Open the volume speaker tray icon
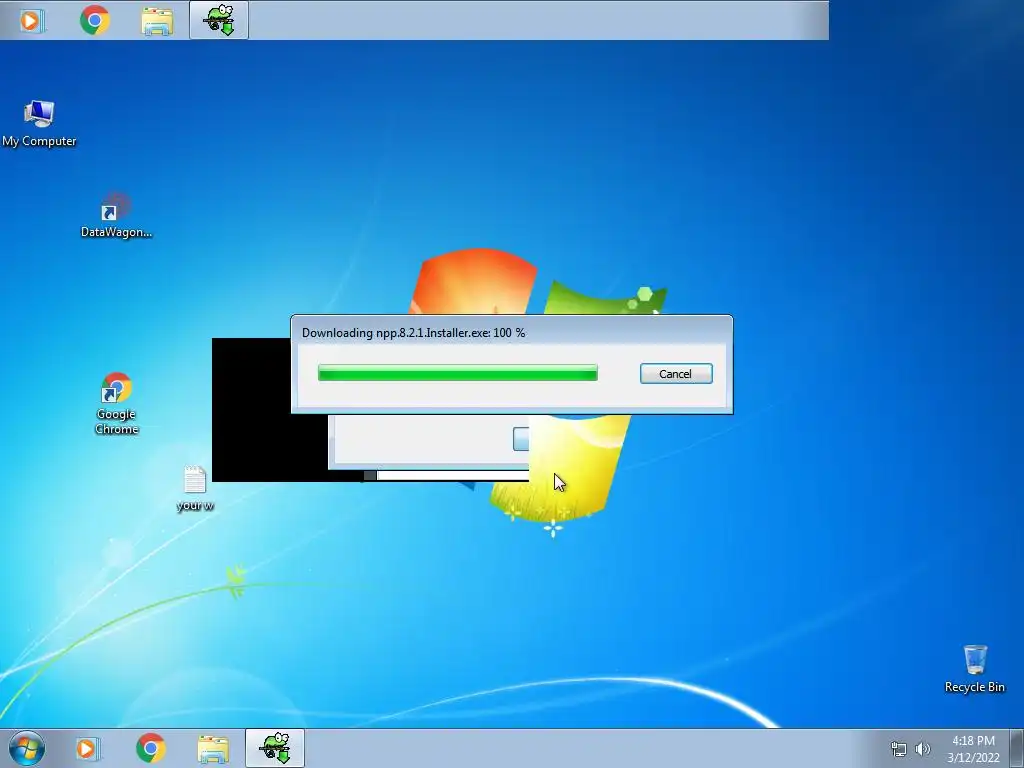Viewport: 1024px width, 768px height. point(923,749)
